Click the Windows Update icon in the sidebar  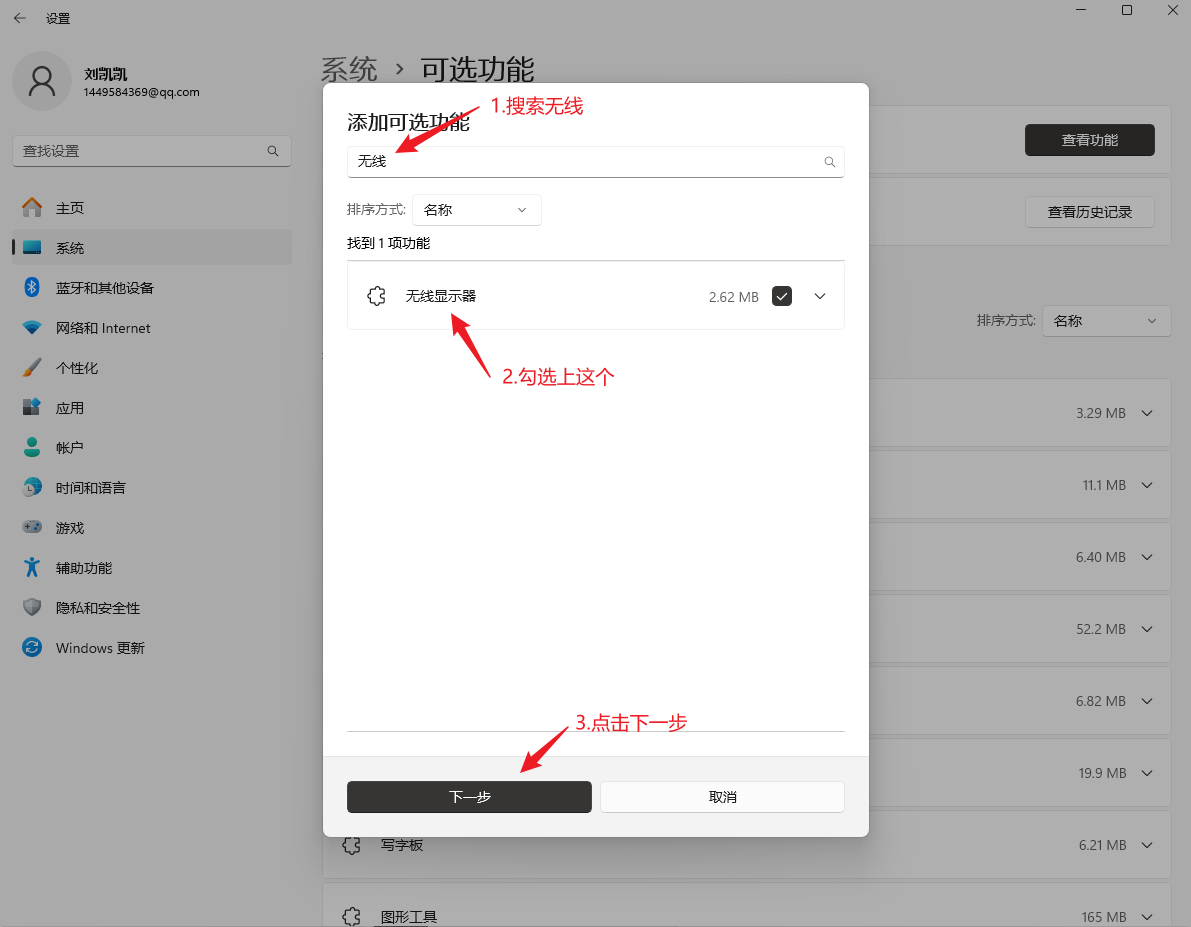32,648
